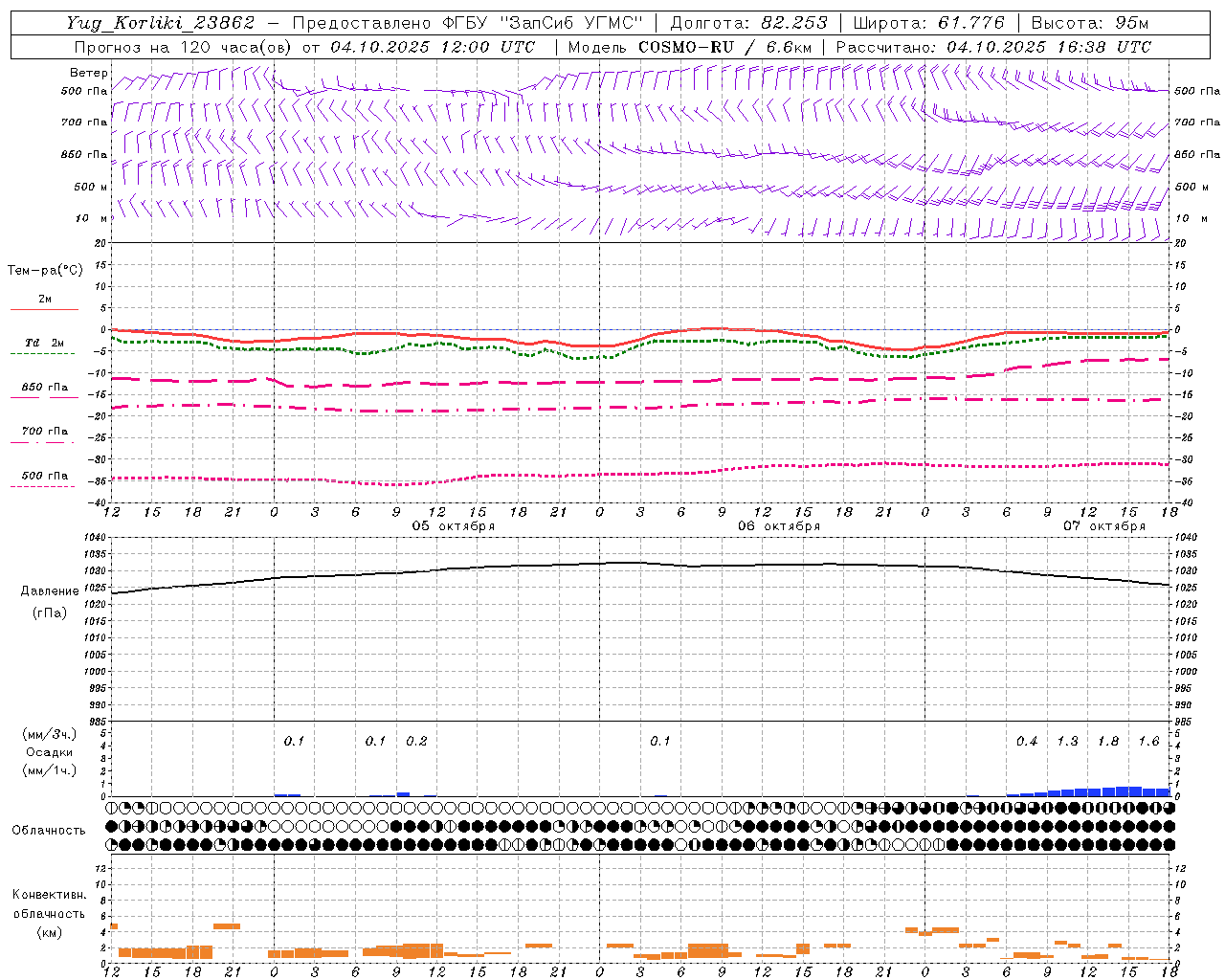
Task: Click the red solid line sample under 2м
Action: tap(44, 309)
